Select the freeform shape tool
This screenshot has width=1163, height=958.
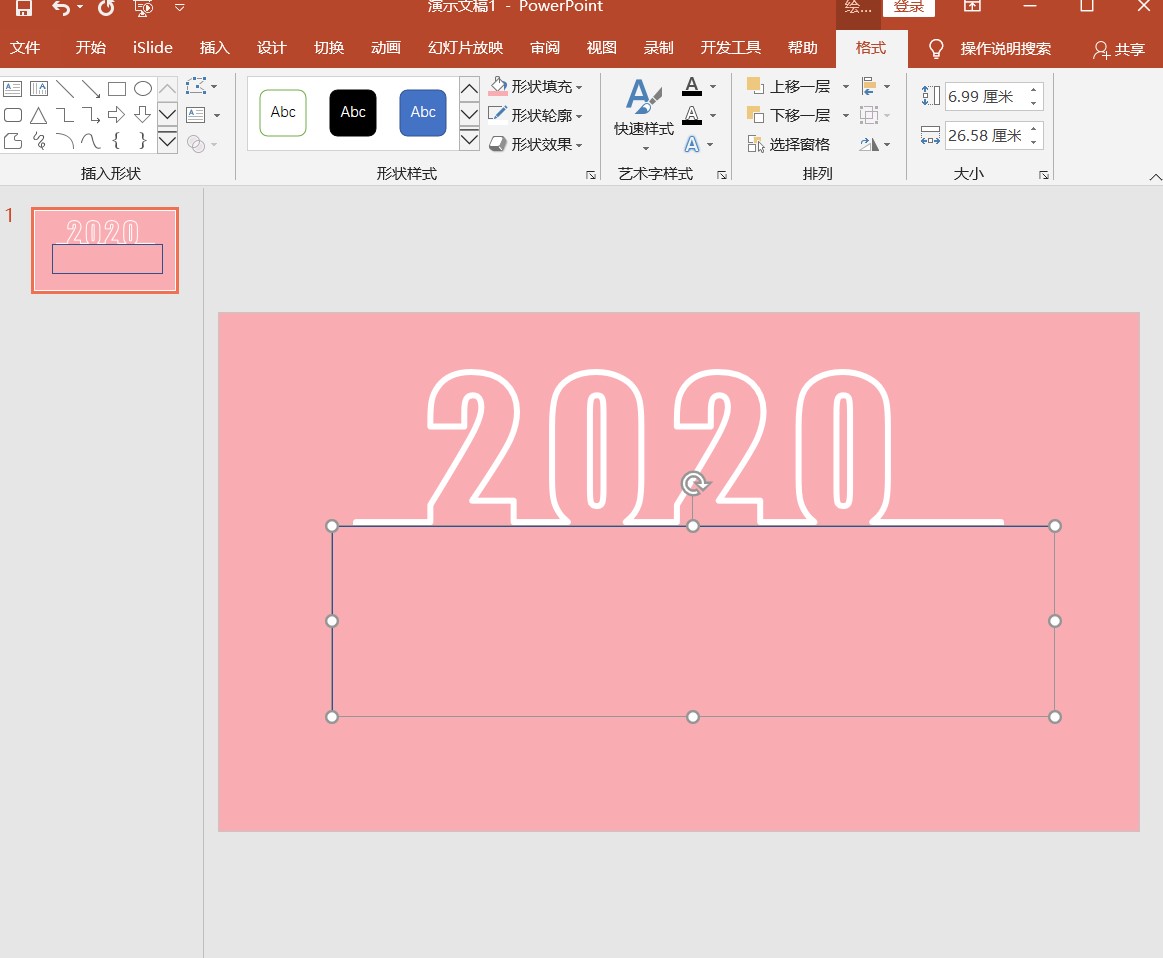[13, 141]
